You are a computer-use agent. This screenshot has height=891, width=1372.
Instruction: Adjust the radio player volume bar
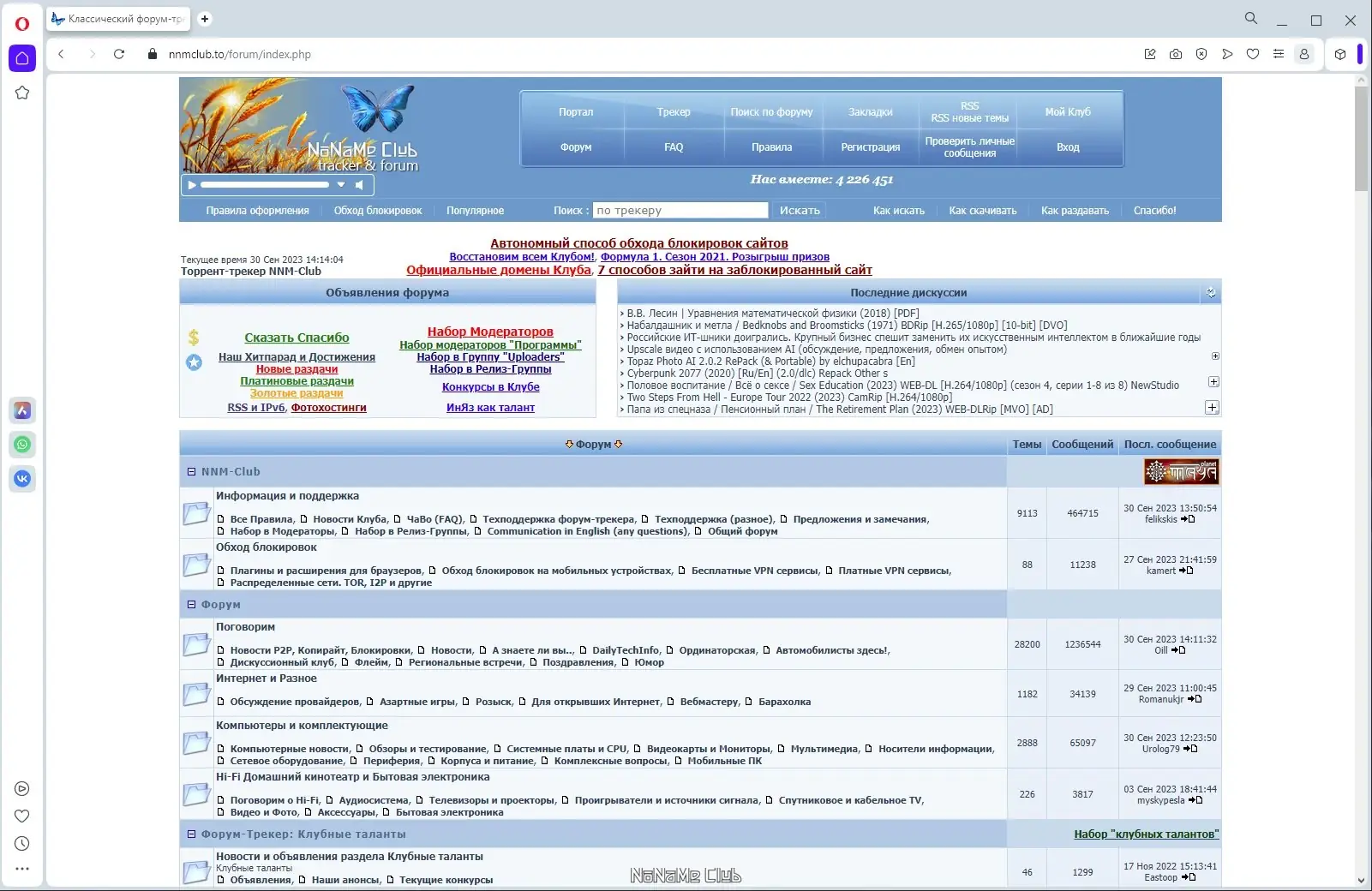point(265,185)
